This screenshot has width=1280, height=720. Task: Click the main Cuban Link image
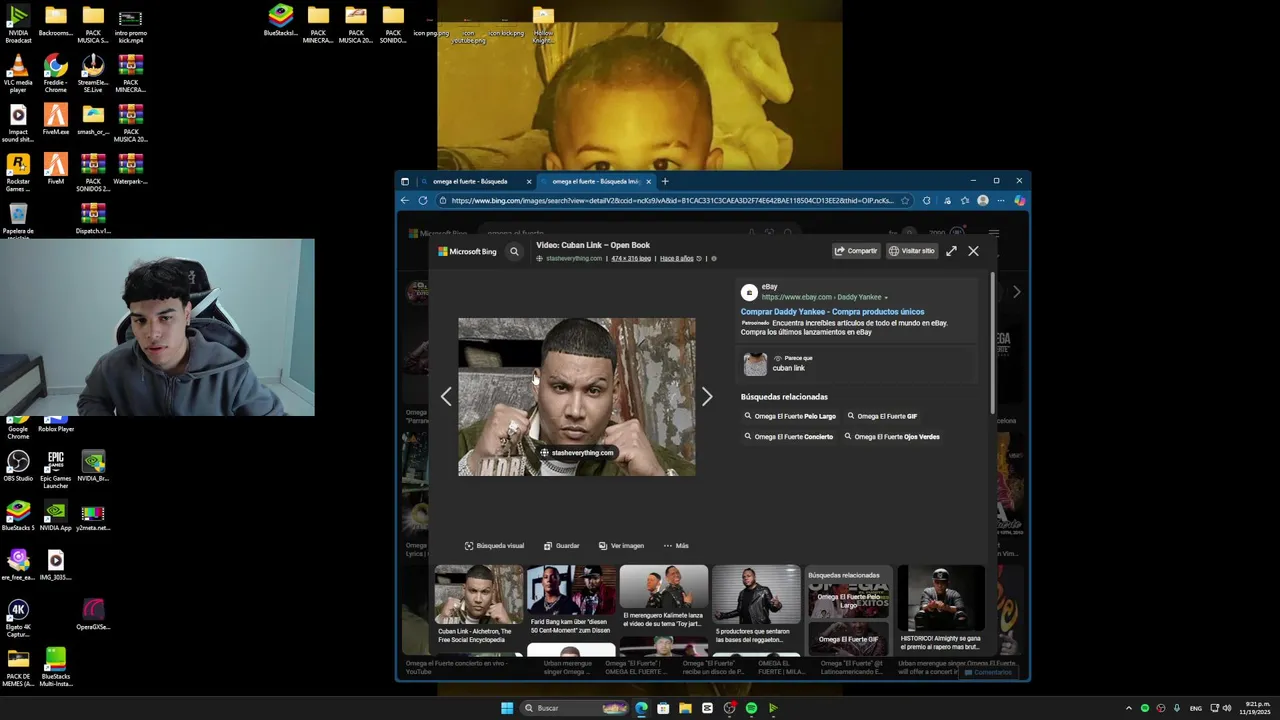[577, 396]
